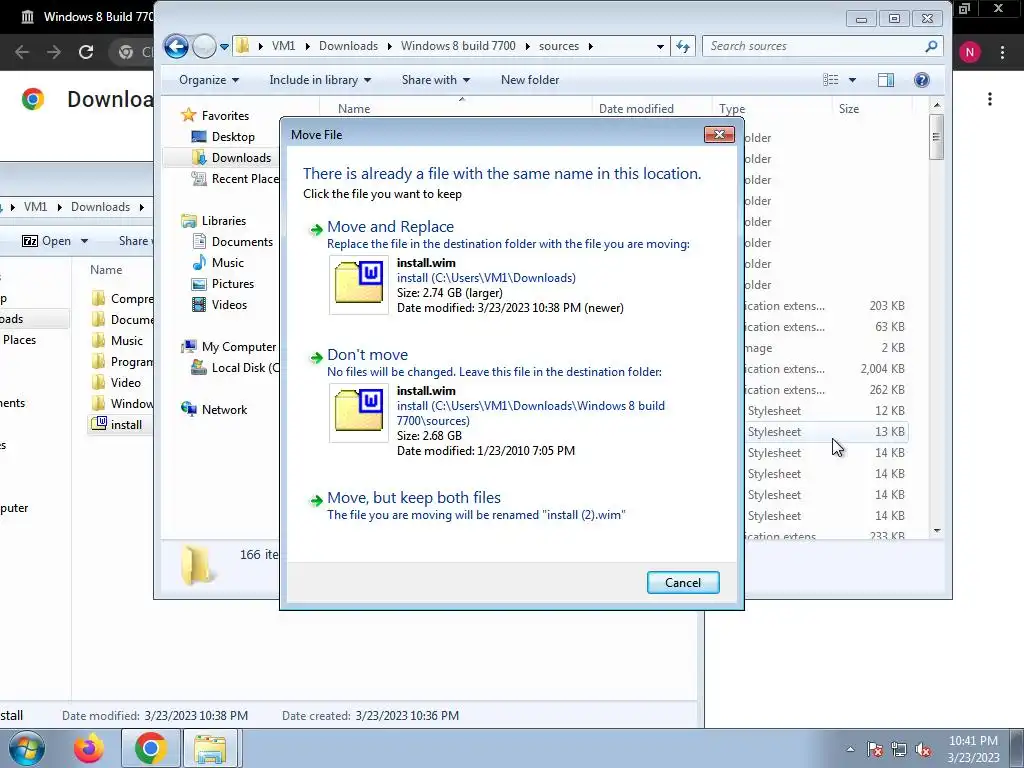Screen dimensions: 1024x768
Task: Change view using views icon
Action: (x=831, y=80)
